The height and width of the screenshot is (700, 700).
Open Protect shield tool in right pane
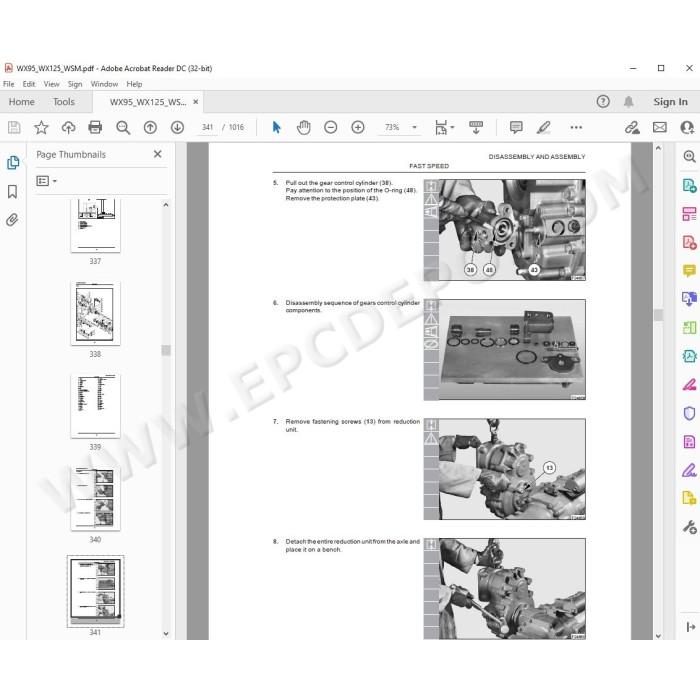point(689,413)
